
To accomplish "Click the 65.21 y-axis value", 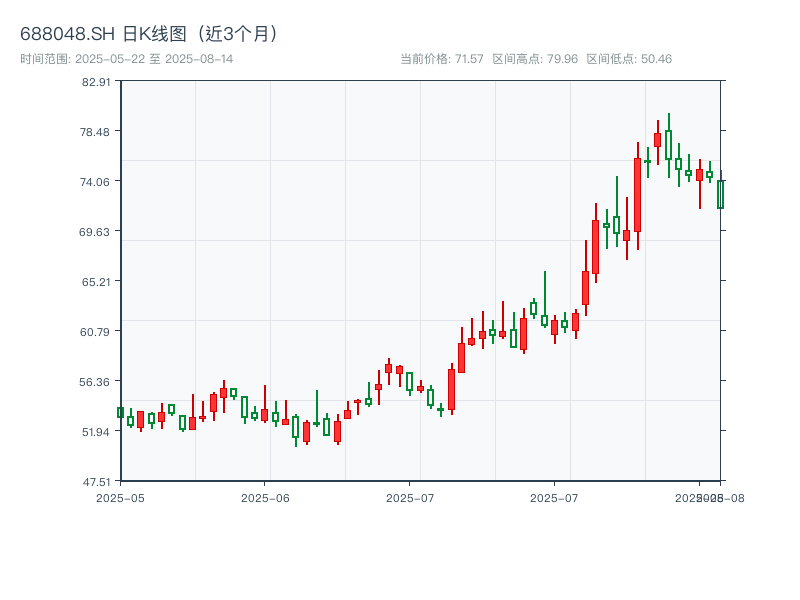I will (96, 282).
